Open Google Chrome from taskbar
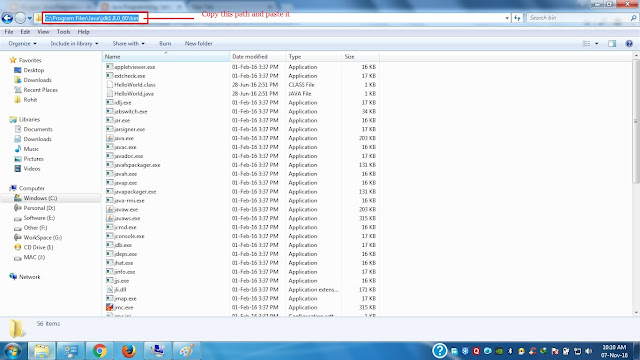Screen dimensions: 640x360 coord(99,351)
